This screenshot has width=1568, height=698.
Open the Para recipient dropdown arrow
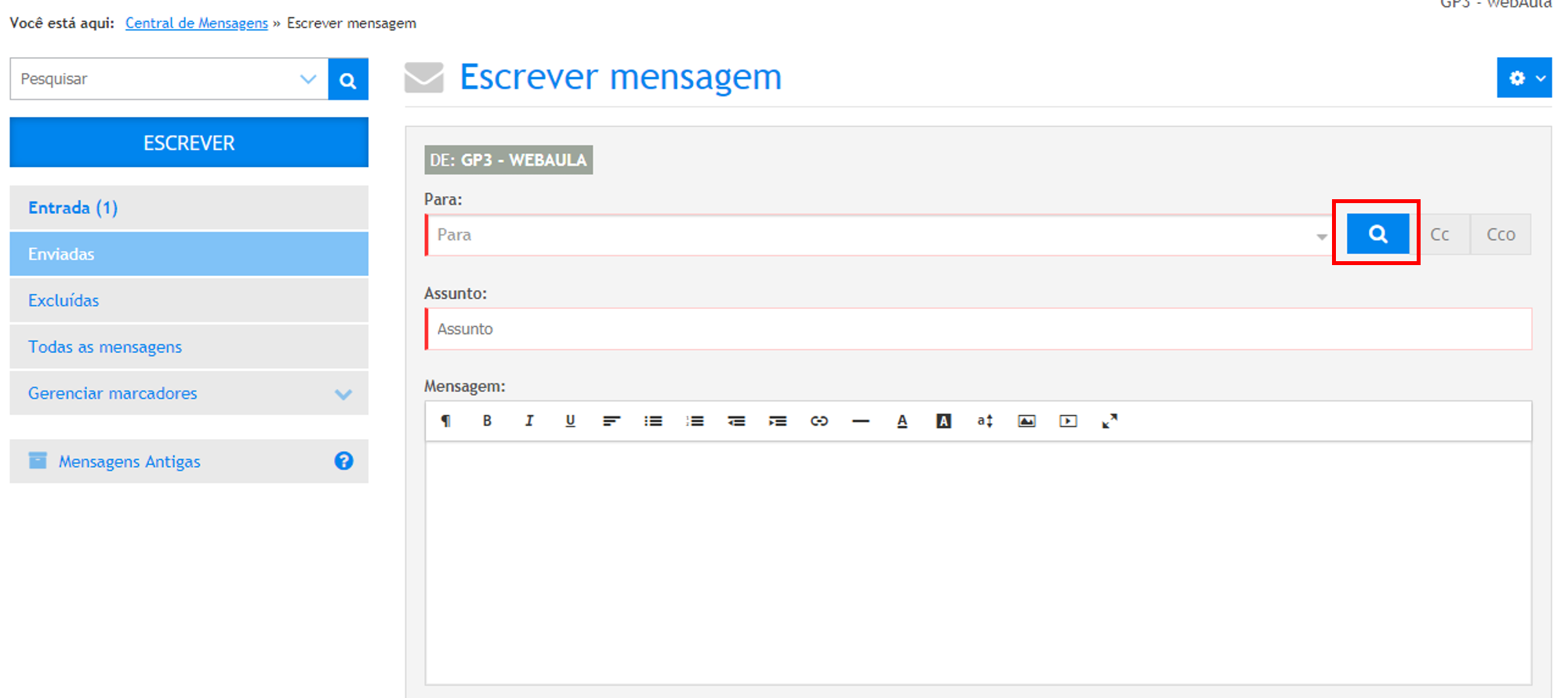1322,236
